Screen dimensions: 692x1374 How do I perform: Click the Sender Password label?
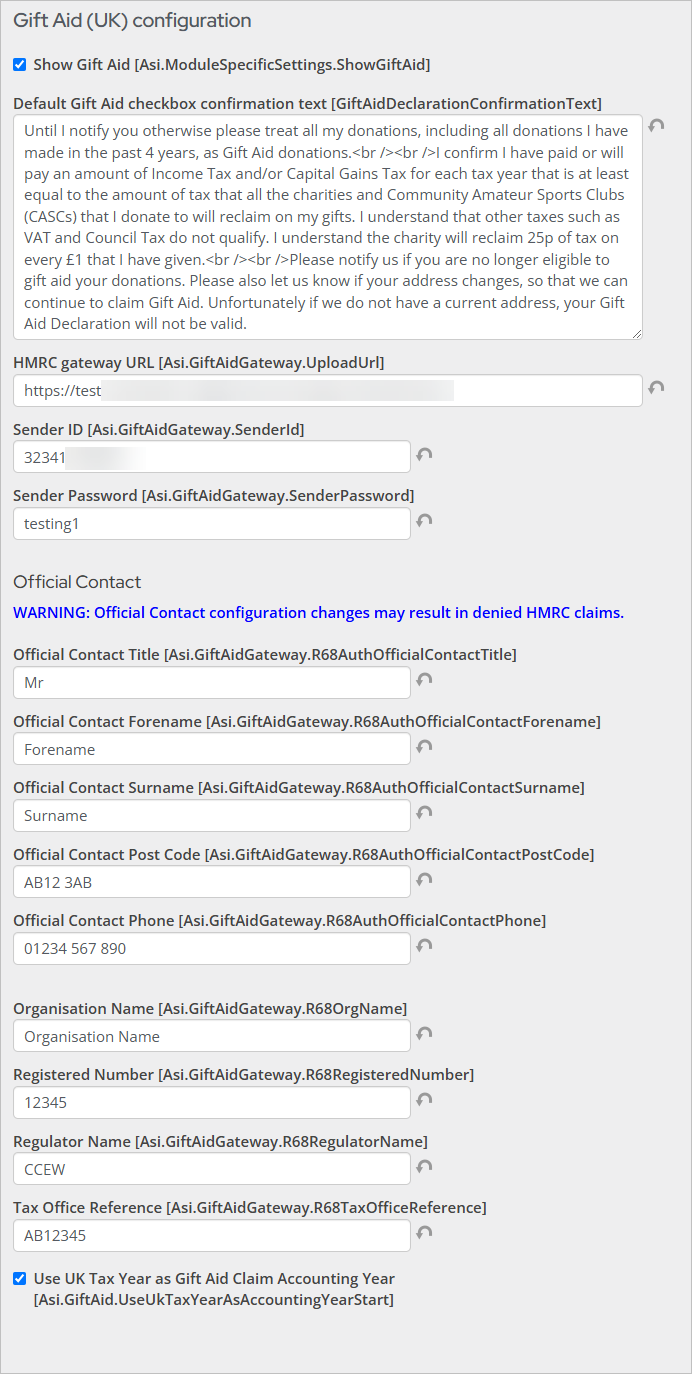(x=213, y=496)
